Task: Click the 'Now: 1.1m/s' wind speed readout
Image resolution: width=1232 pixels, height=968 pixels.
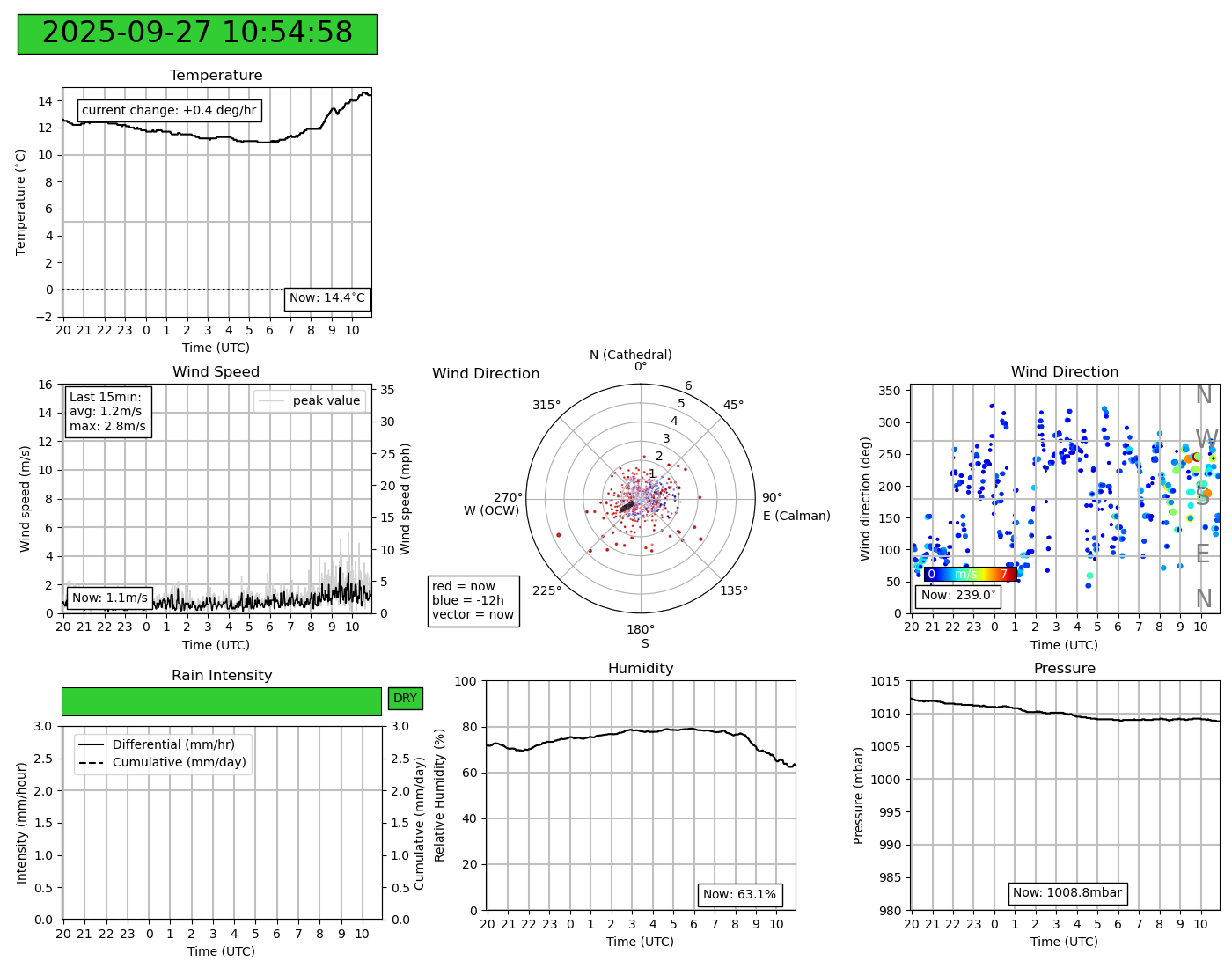Action: click(x=109, y=598)
